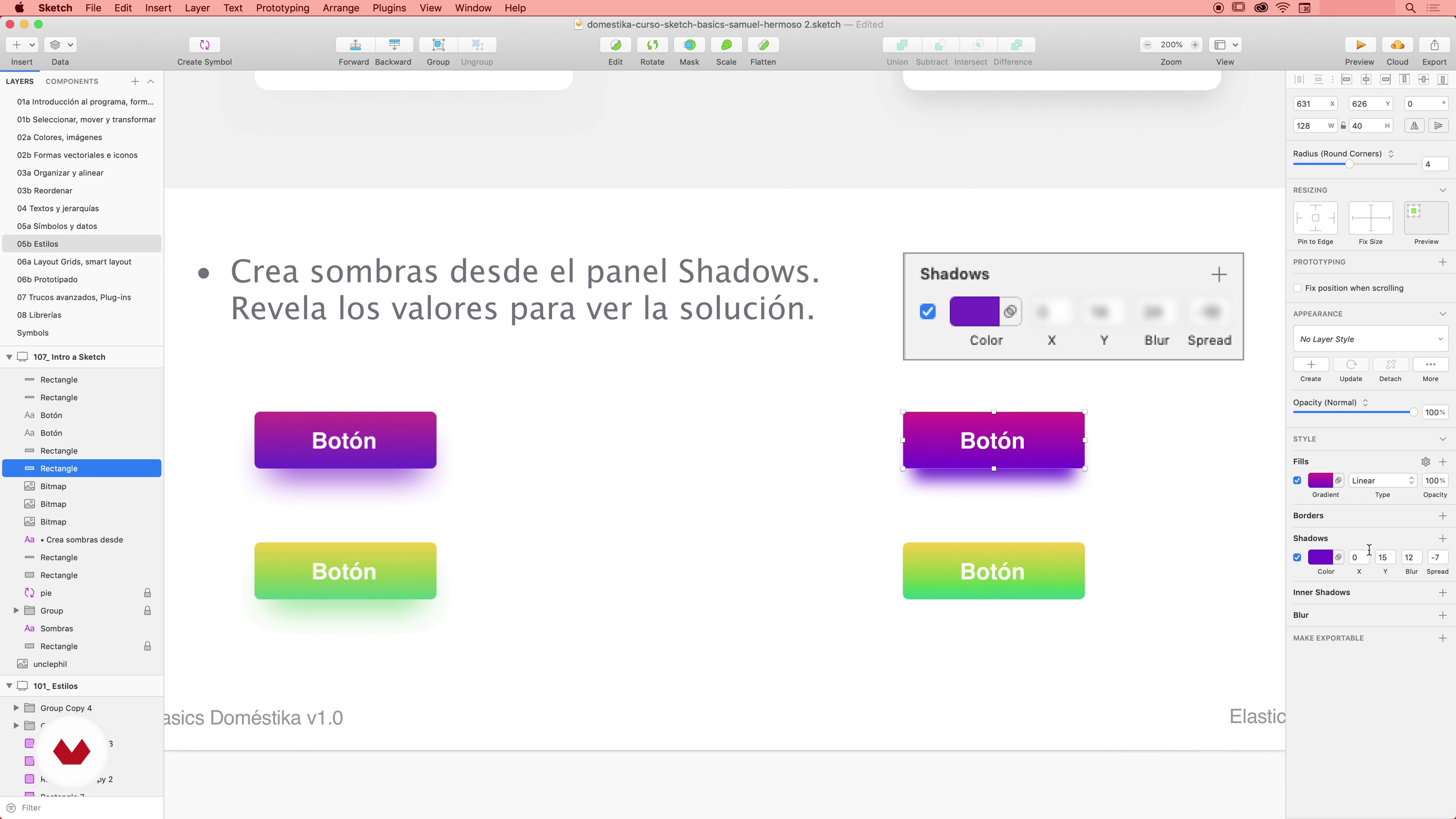Viewport: 1456px width, 819px height.
Task: Toggle the shadow enabled checkbox
Action: click(x=1297, y=557)
